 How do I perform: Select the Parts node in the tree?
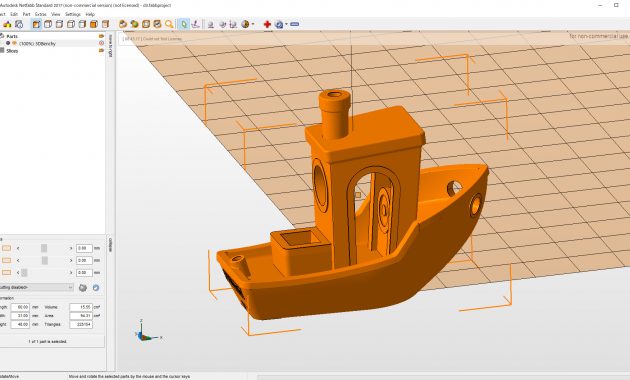(12, 36)
